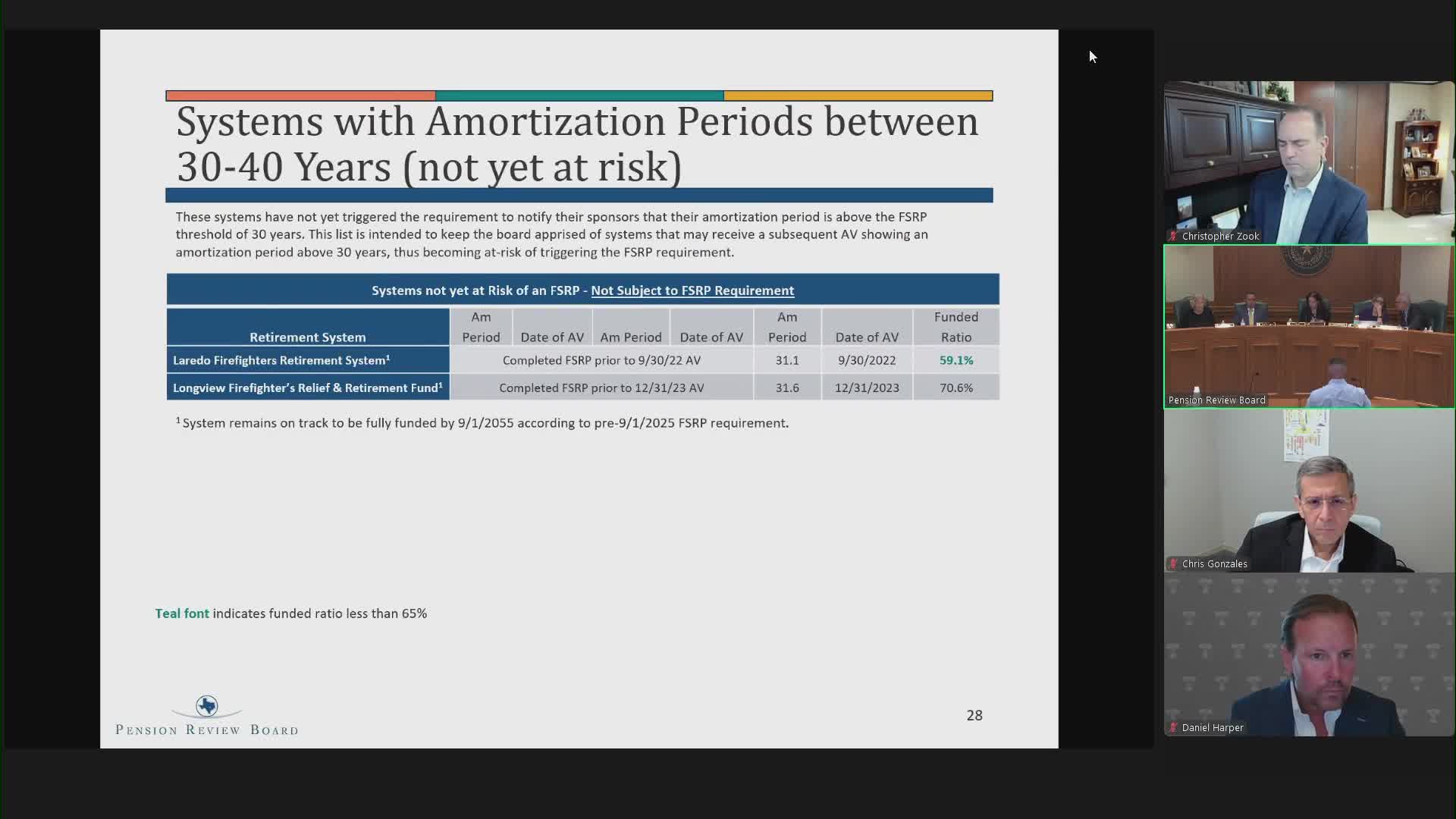Select the Pension Review Board video tile

(x=1309, y=326)
